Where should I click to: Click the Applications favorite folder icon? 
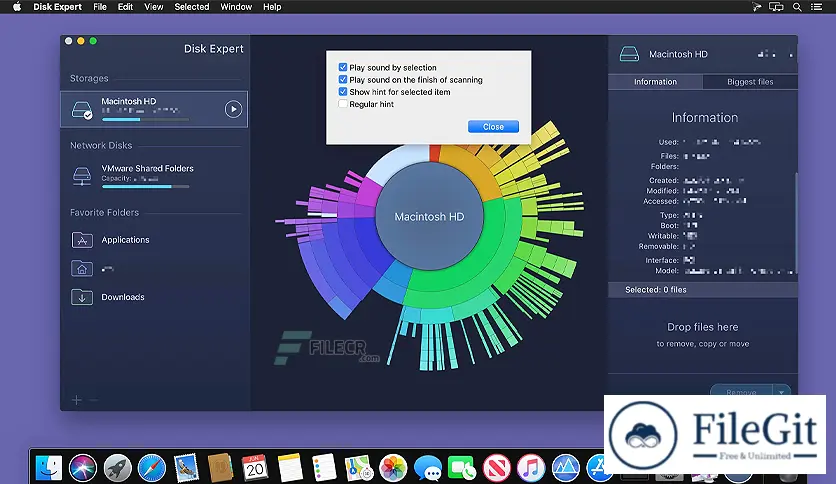(x=82, y=240)
